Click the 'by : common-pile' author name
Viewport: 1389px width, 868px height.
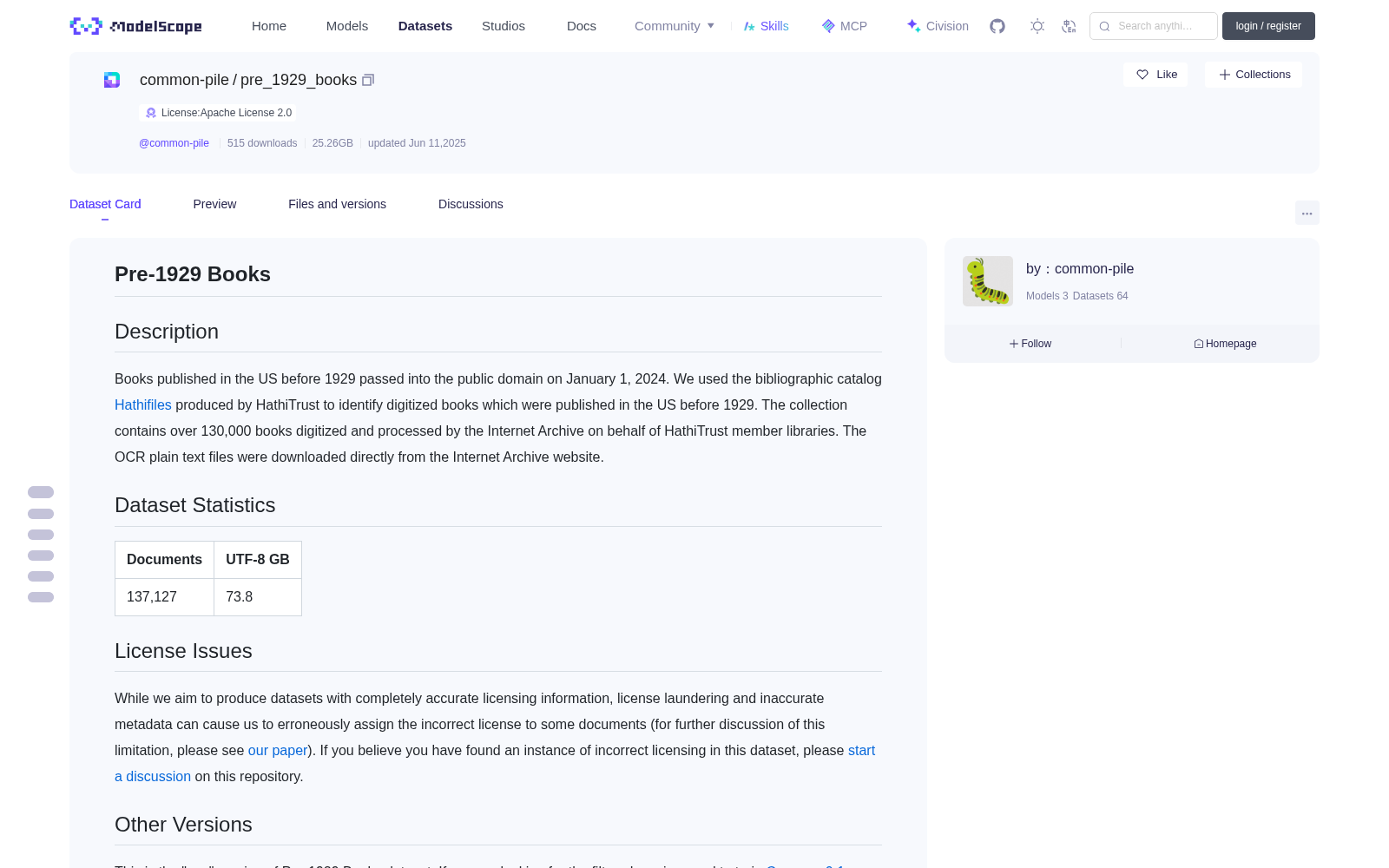(1080, 269)
